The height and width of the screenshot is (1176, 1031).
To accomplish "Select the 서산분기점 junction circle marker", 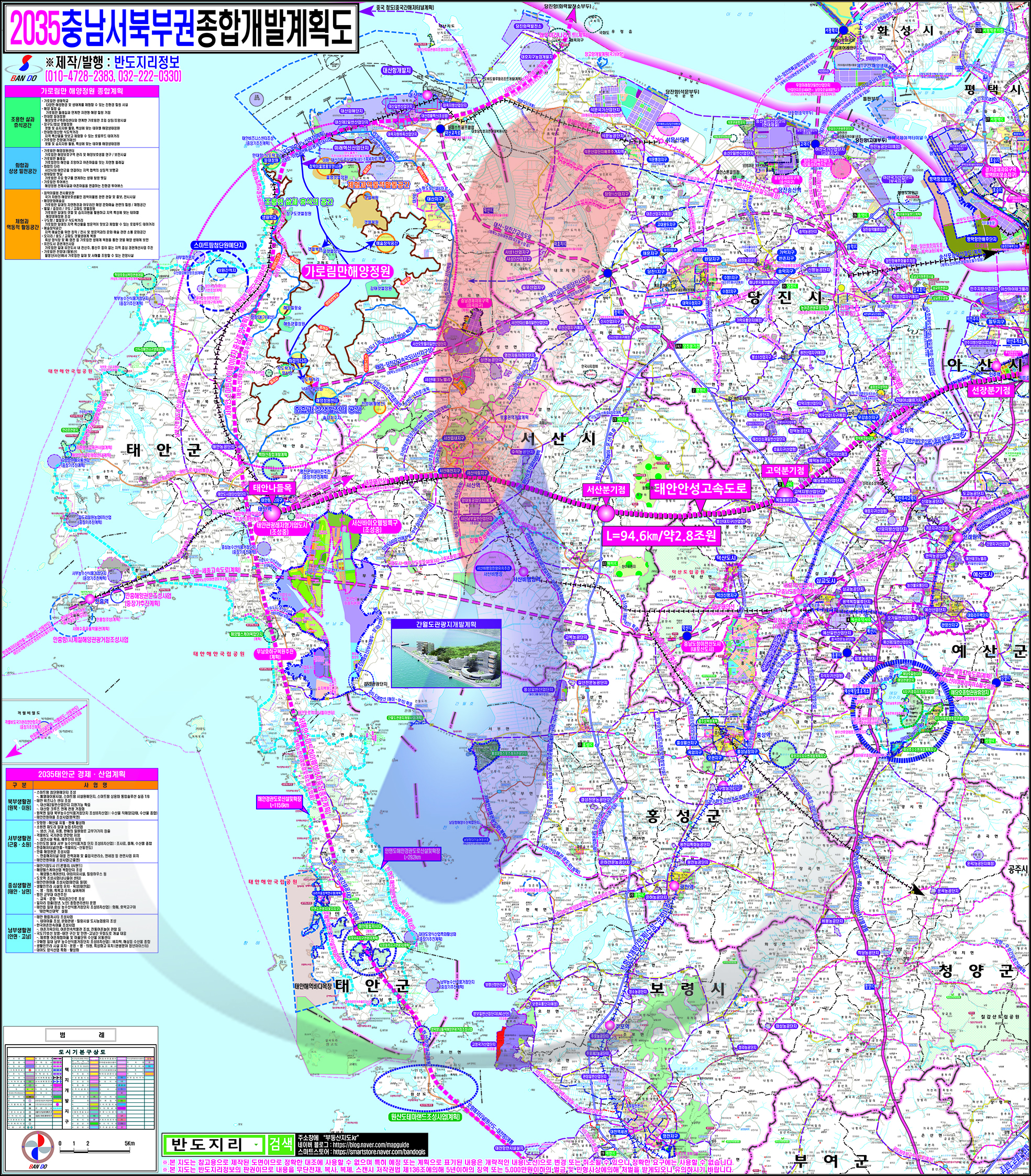I will (x=605, y=513).
